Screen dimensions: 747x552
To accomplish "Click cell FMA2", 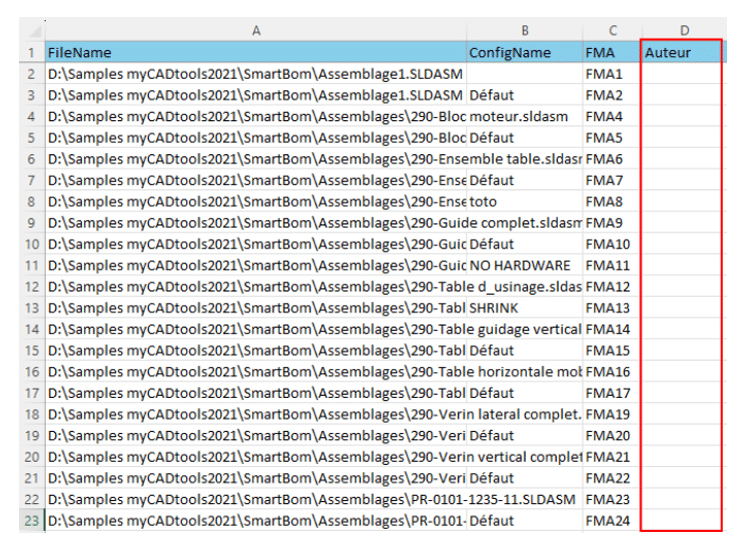I will point(612,95).
